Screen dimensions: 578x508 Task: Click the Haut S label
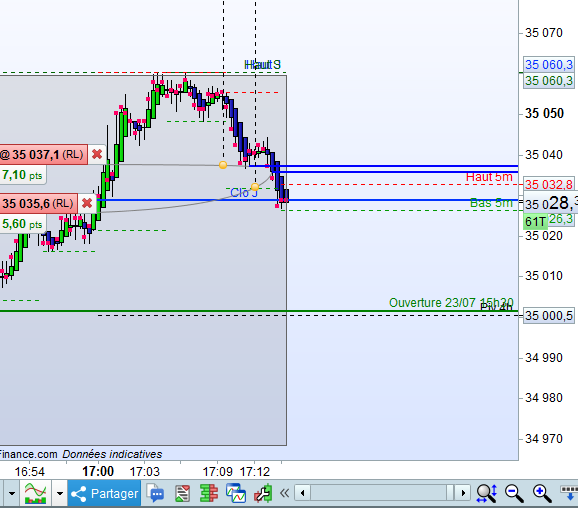coord(263,65)
